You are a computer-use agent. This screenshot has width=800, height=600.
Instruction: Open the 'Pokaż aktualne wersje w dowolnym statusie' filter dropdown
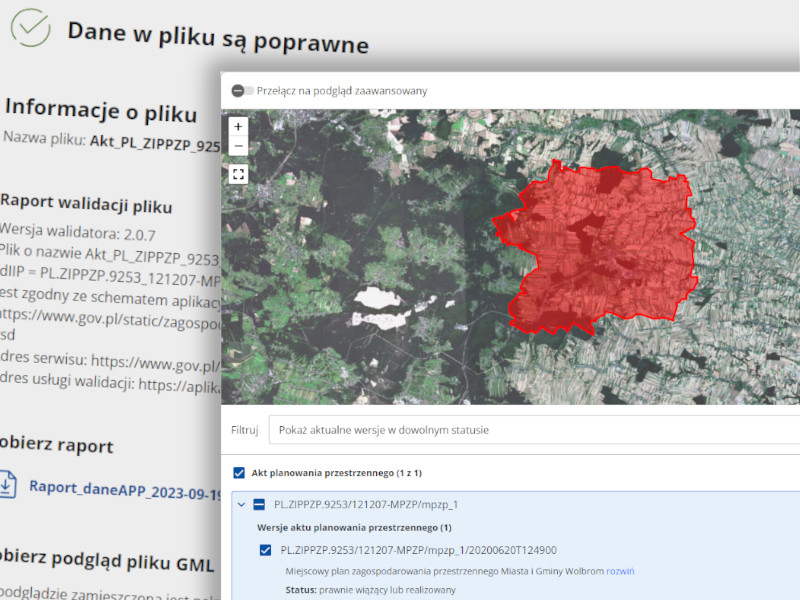(534, 430)
